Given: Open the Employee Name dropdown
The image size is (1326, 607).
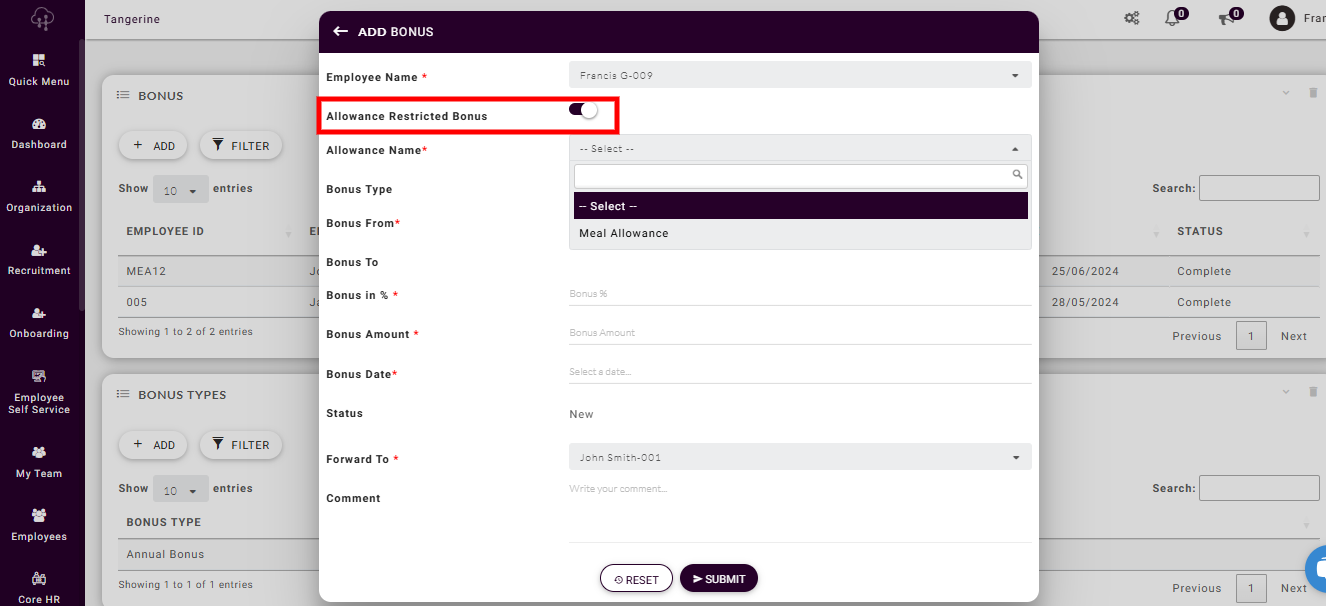Looking at the screenshot, I should click(x=800, y=75).
